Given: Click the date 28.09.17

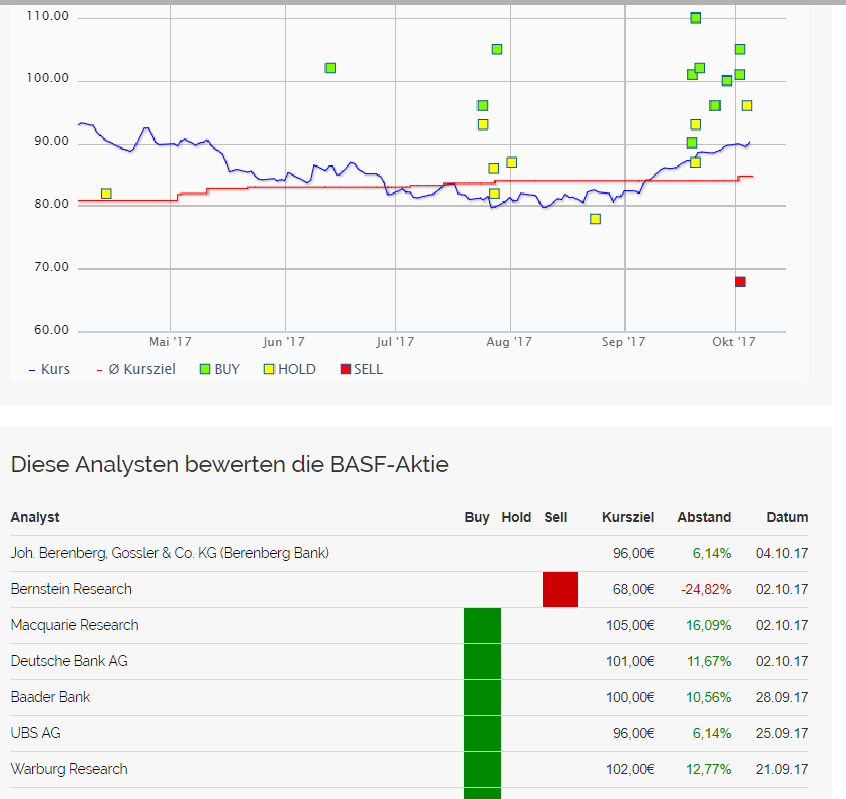Looking at the screenshot, I should [782, 697].
